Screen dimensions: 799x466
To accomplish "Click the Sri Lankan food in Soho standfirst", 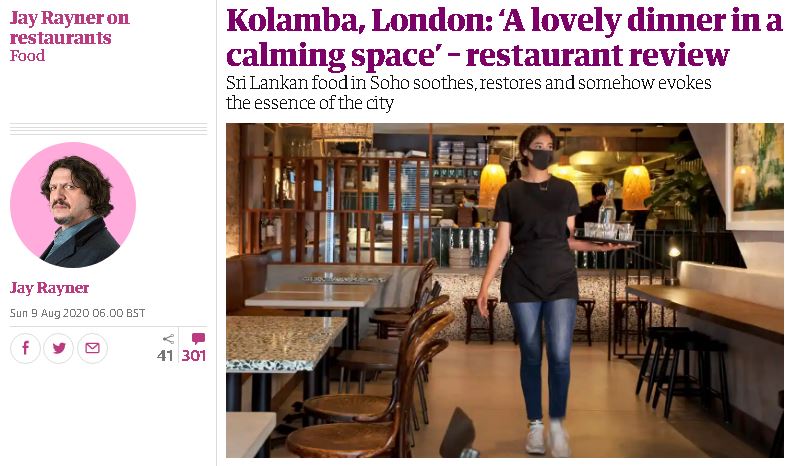I will [468, 93].
